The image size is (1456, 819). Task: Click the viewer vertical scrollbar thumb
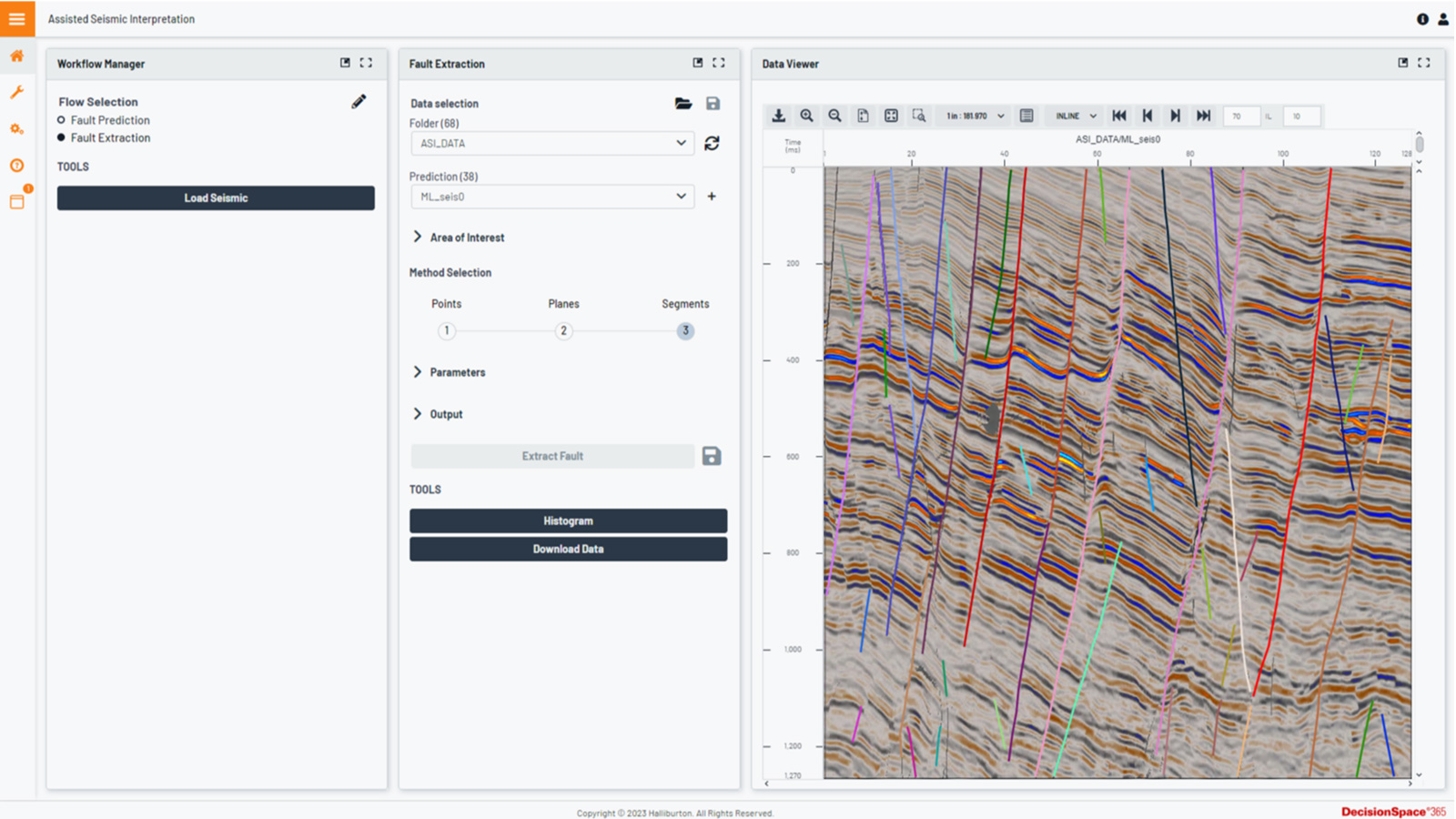[1419, 145]
